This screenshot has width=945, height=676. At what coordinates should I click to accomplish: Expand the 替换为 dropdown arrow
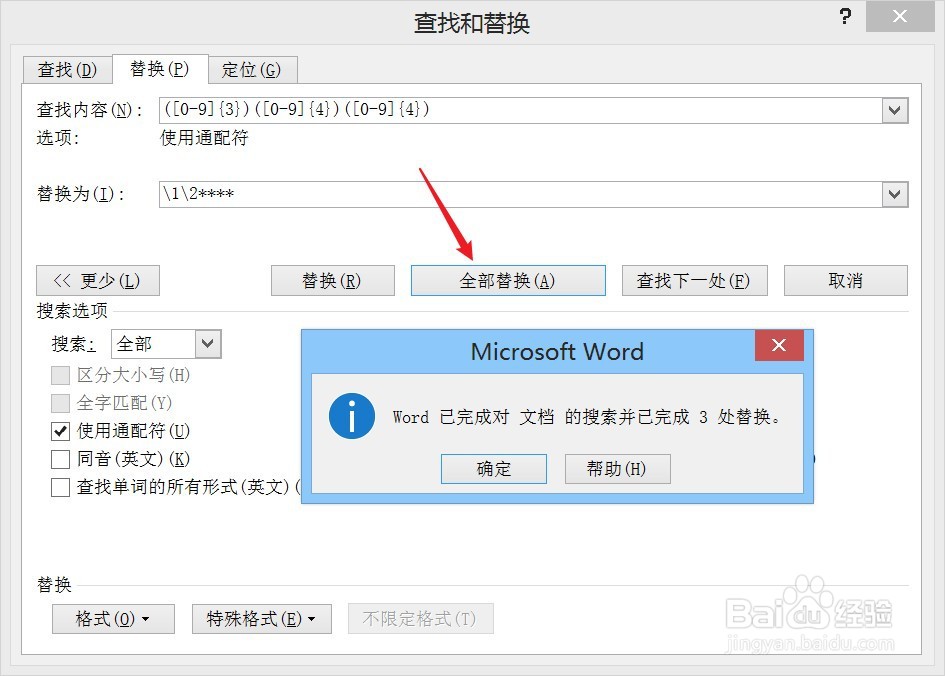895,194
